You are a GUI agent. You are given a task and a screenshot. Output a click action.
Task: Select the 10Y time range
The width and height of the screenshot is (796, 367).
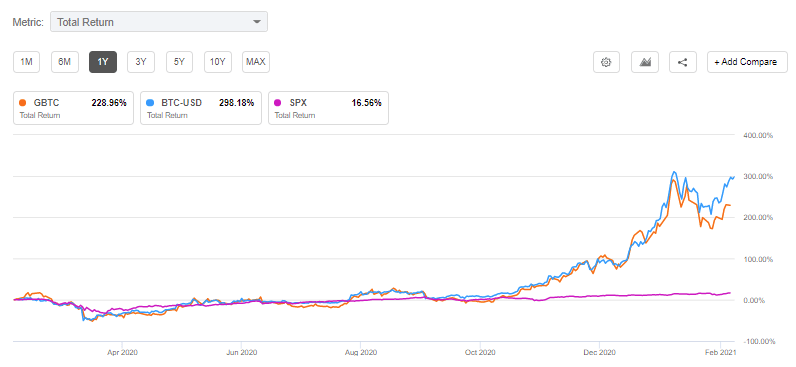click(x=218, y=62)
